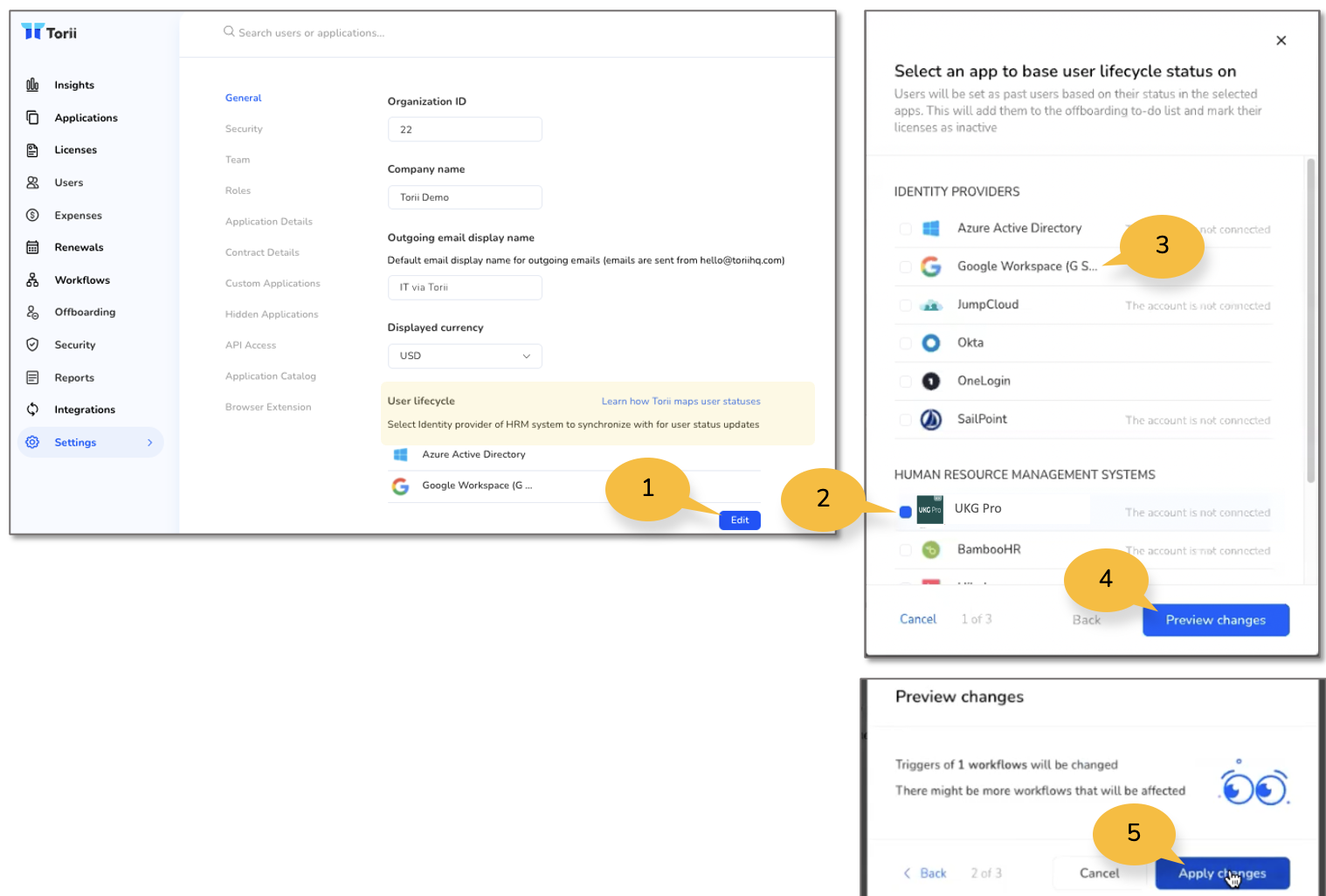1326x896 pixels.
Task: Click the search magnifier icon
Action: [x=229, y=31]
